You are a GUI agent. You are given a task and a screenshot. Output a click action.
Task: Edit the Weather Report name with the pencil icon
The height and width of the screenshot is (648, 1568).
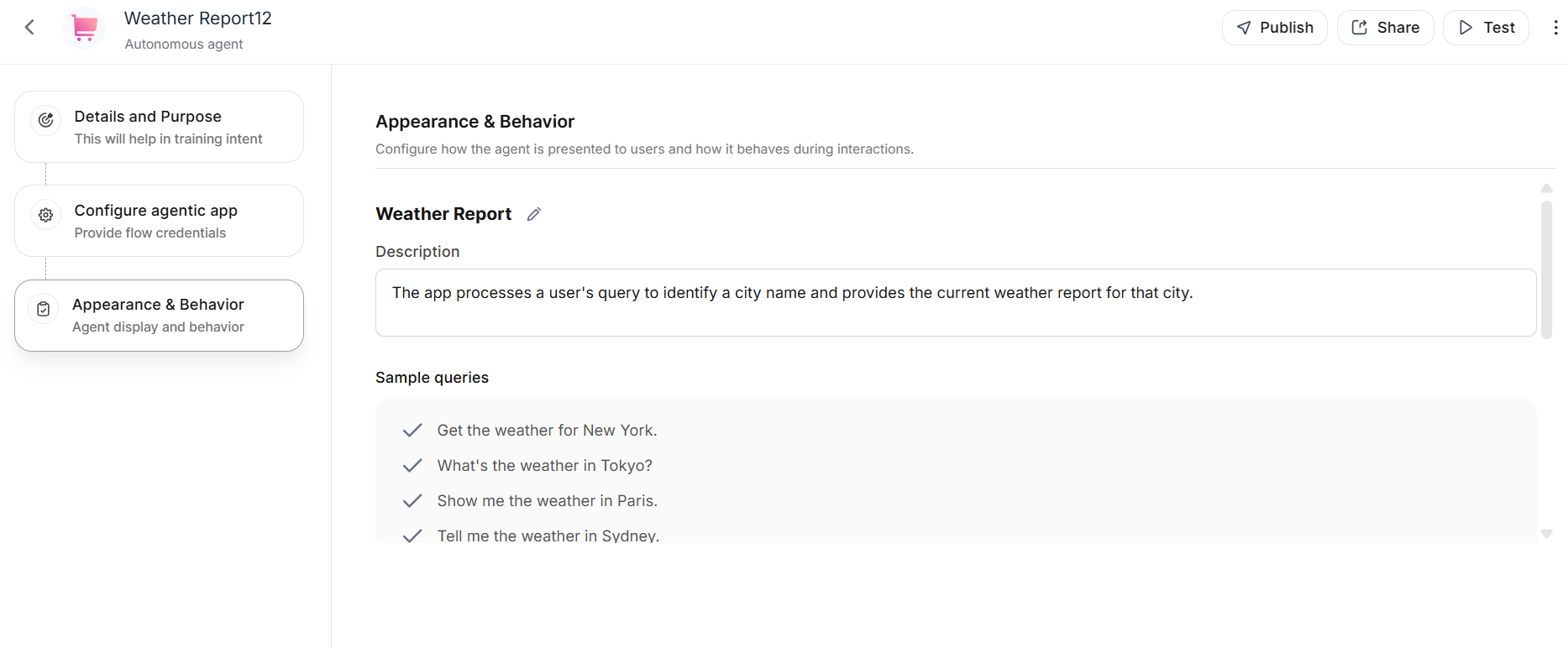tap(534, 214)
